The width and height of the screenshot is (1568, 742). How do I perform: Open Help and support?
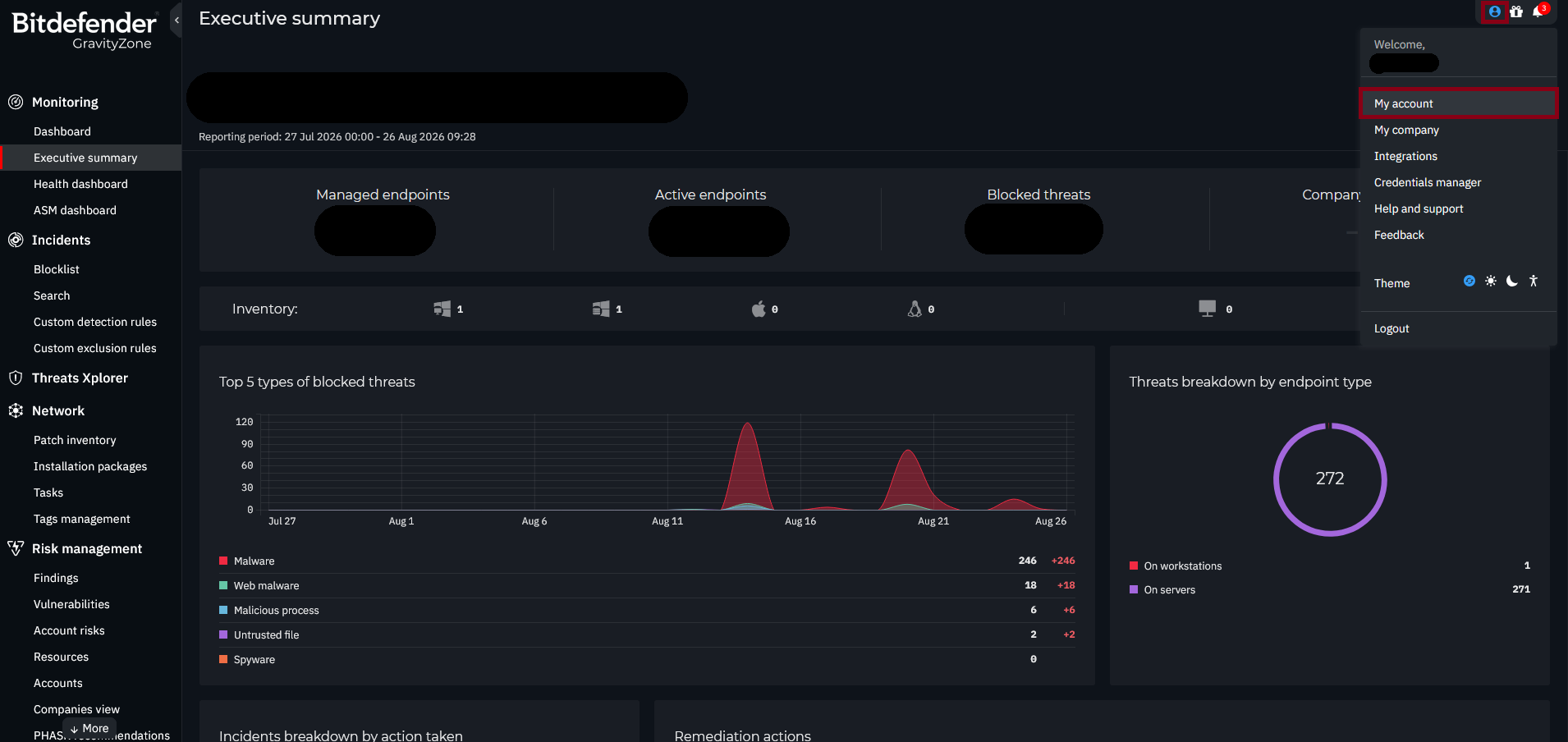1459,208
